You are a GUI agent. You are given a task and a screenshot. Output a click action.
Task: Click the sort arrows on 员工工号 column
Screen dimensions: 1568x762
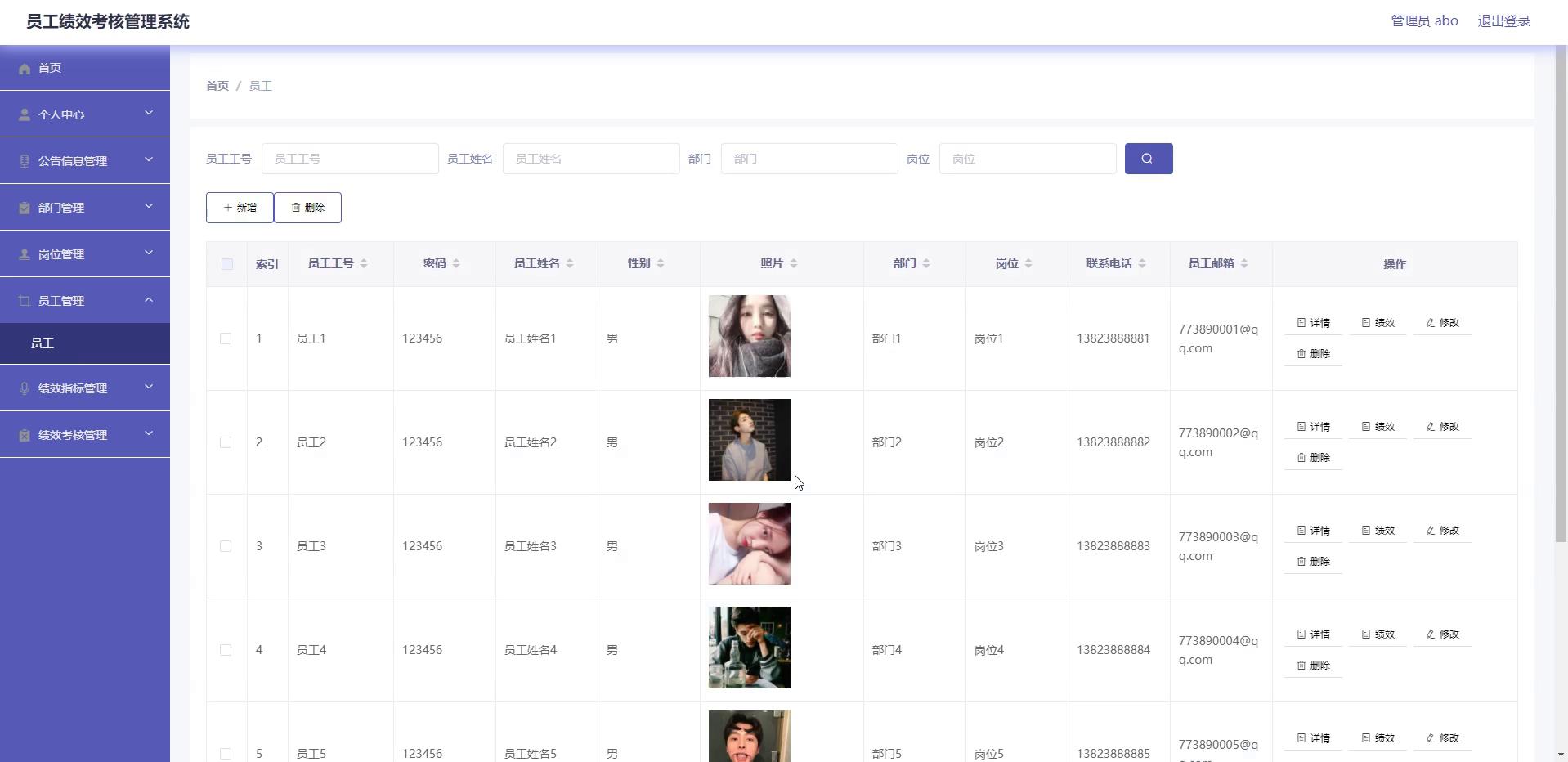pos(364,263)
